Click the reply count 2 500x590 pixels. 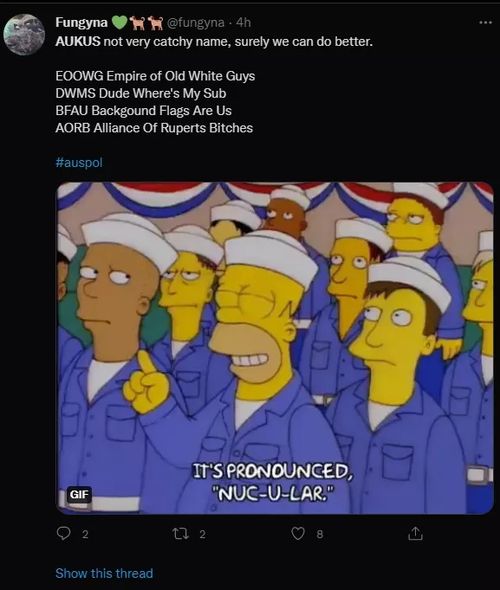(85, 534)
